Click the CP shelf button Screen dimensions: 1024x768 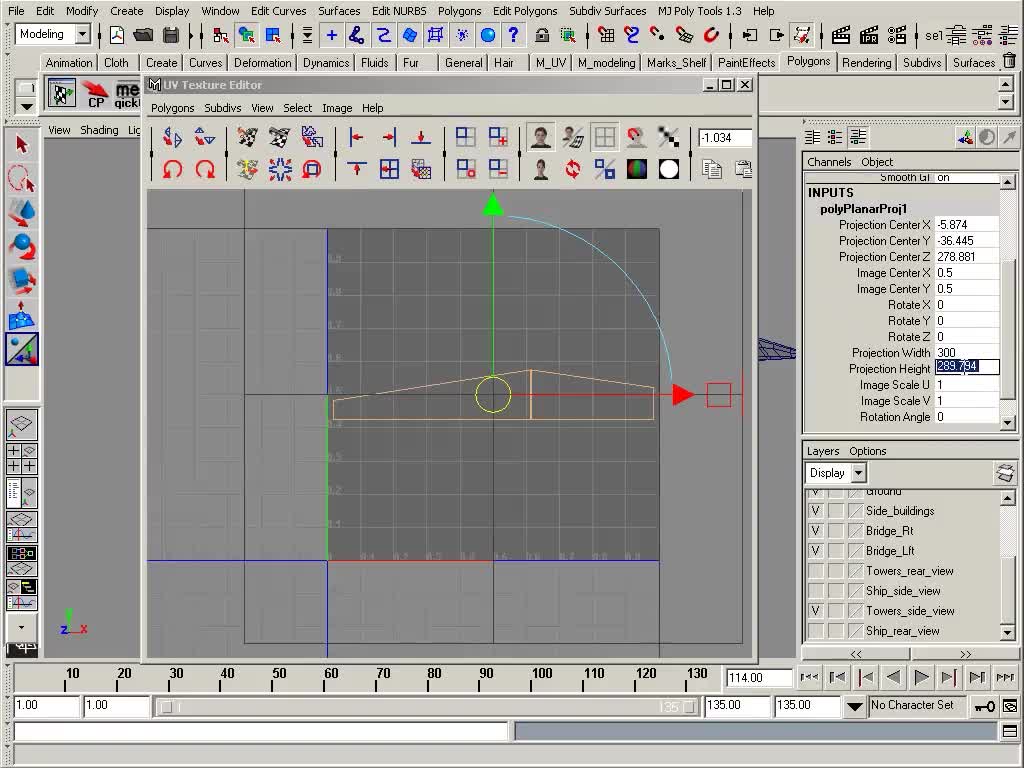pos(95,93)
